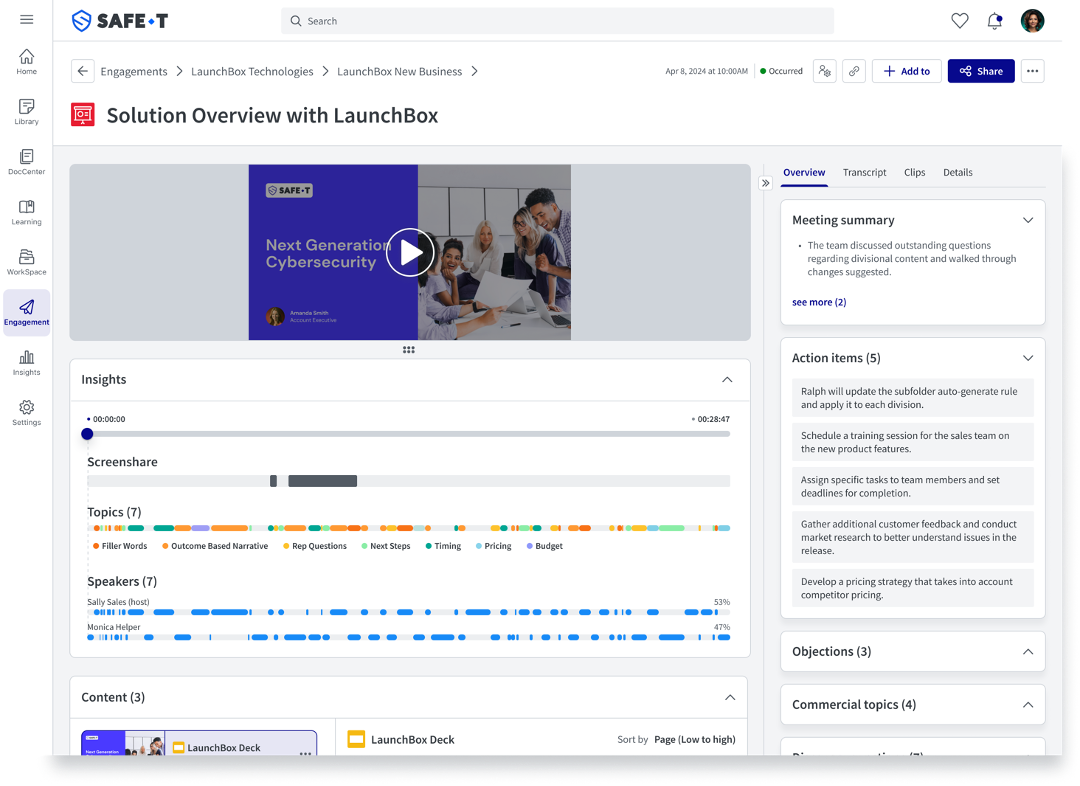Open LaunchBox Technologies breadcrumb

[252, 72]
